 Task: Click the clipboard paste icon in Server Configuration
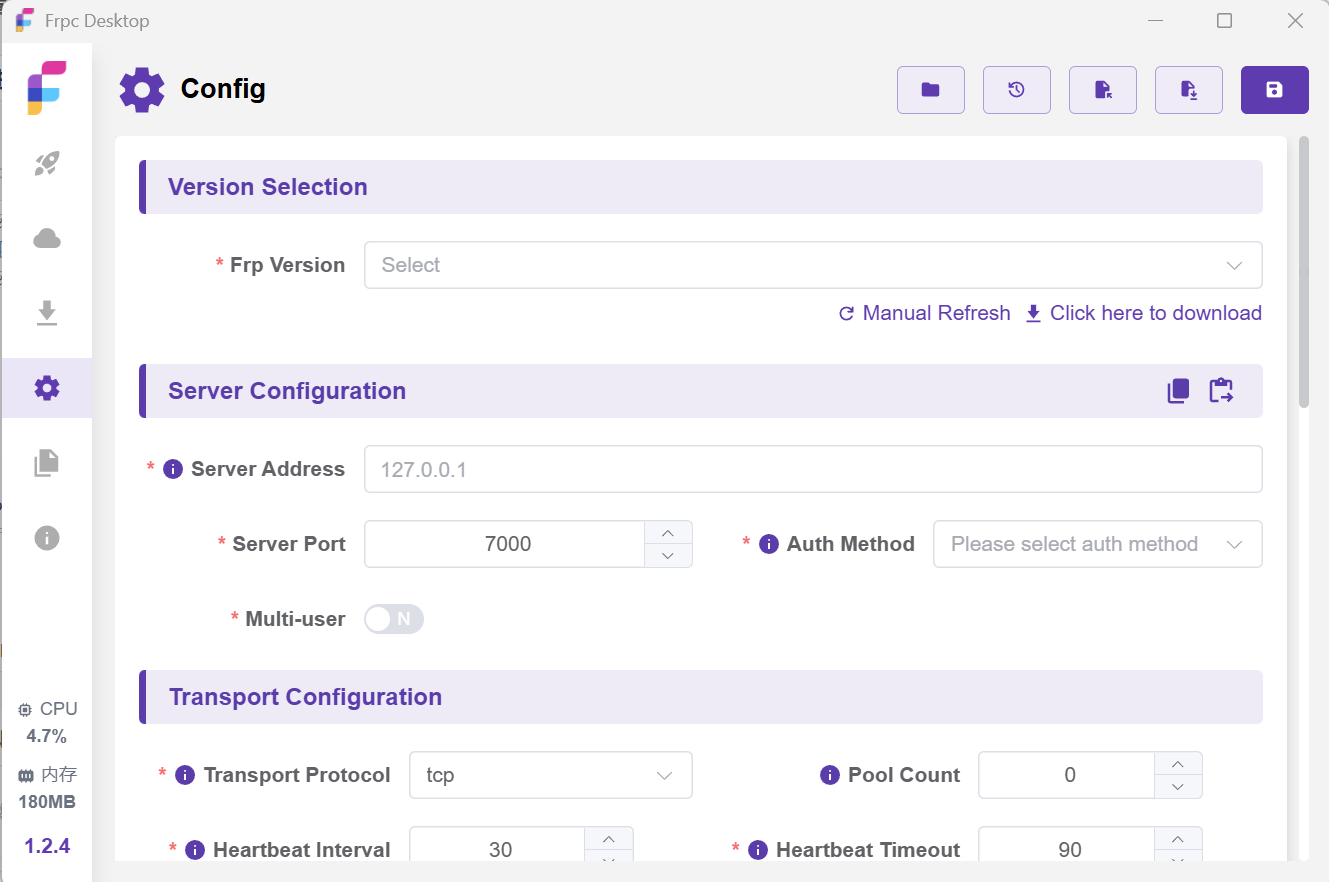click(x=1221, y=391)
